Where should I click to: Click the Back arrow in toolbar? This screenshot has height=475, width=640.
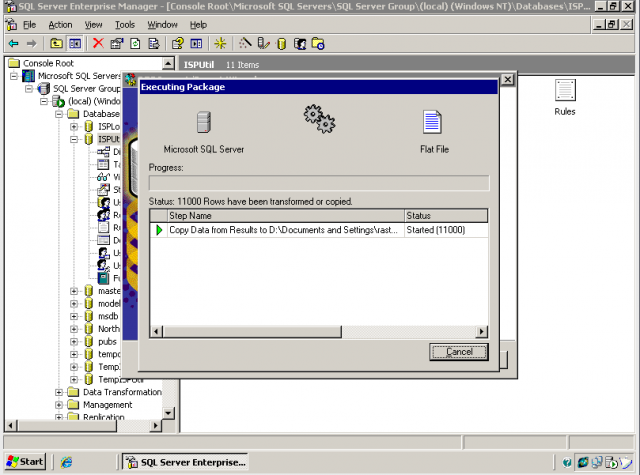[x=13, y=43]
